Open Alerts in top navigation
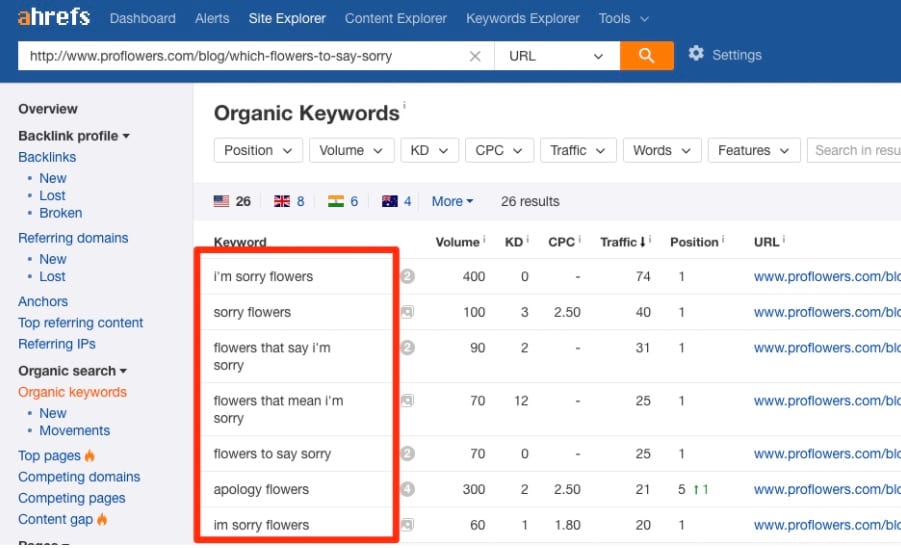 (x=212, y=18)
